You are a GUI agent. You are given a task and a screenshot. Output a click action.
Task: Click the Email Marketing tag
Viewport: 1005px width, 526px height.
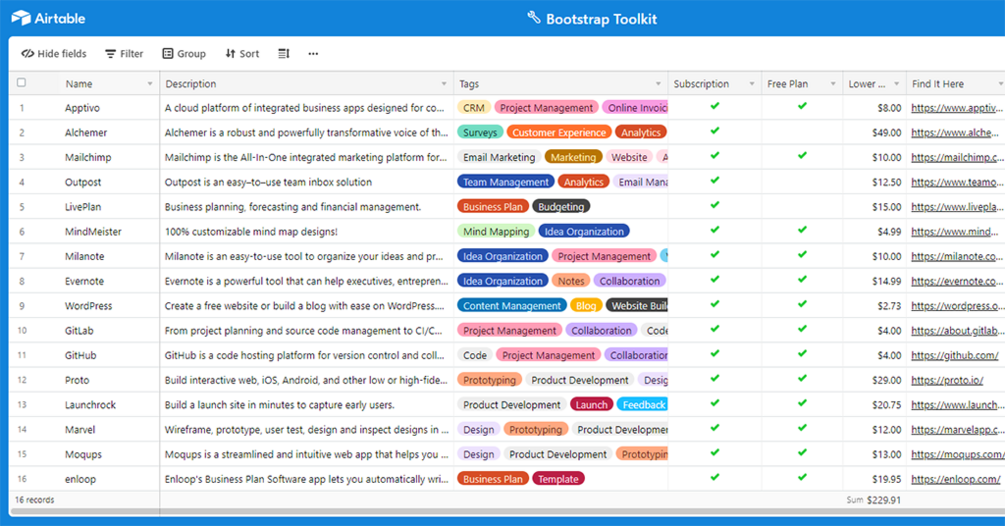499,158
